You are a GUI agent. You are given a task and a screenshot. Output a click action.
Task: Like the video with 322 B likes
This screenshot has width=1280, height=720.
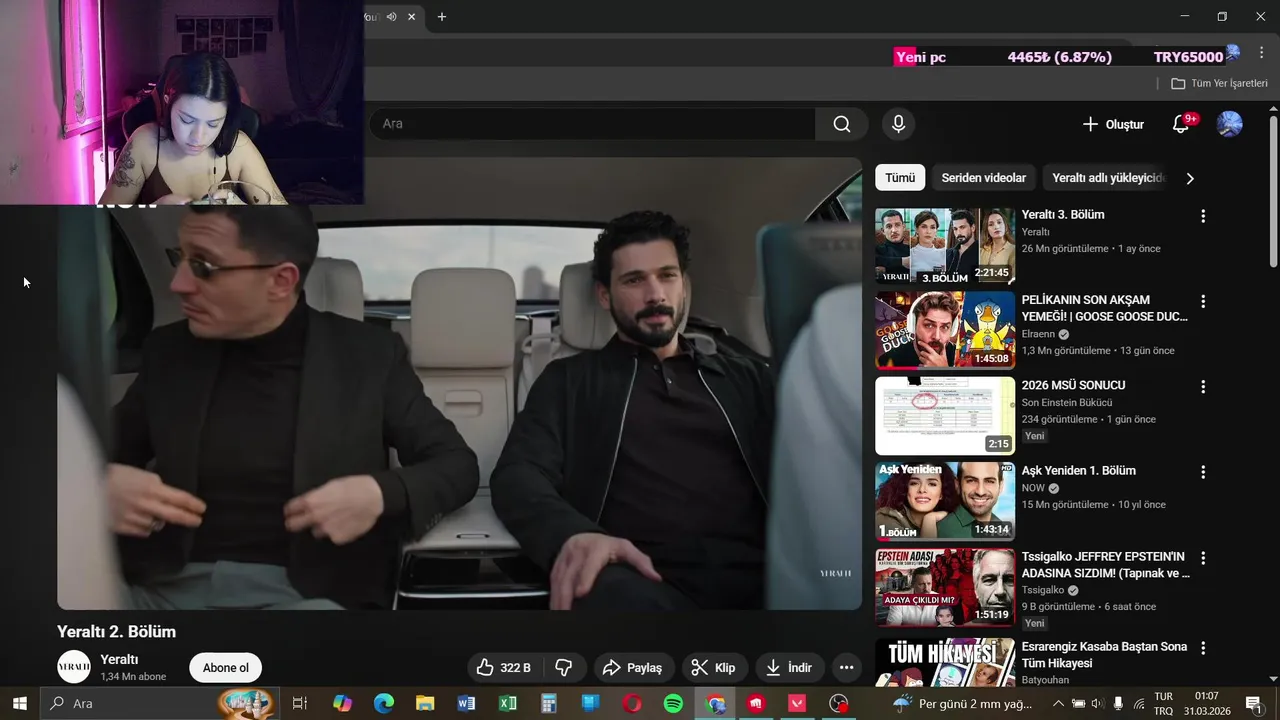coord(504,668)
